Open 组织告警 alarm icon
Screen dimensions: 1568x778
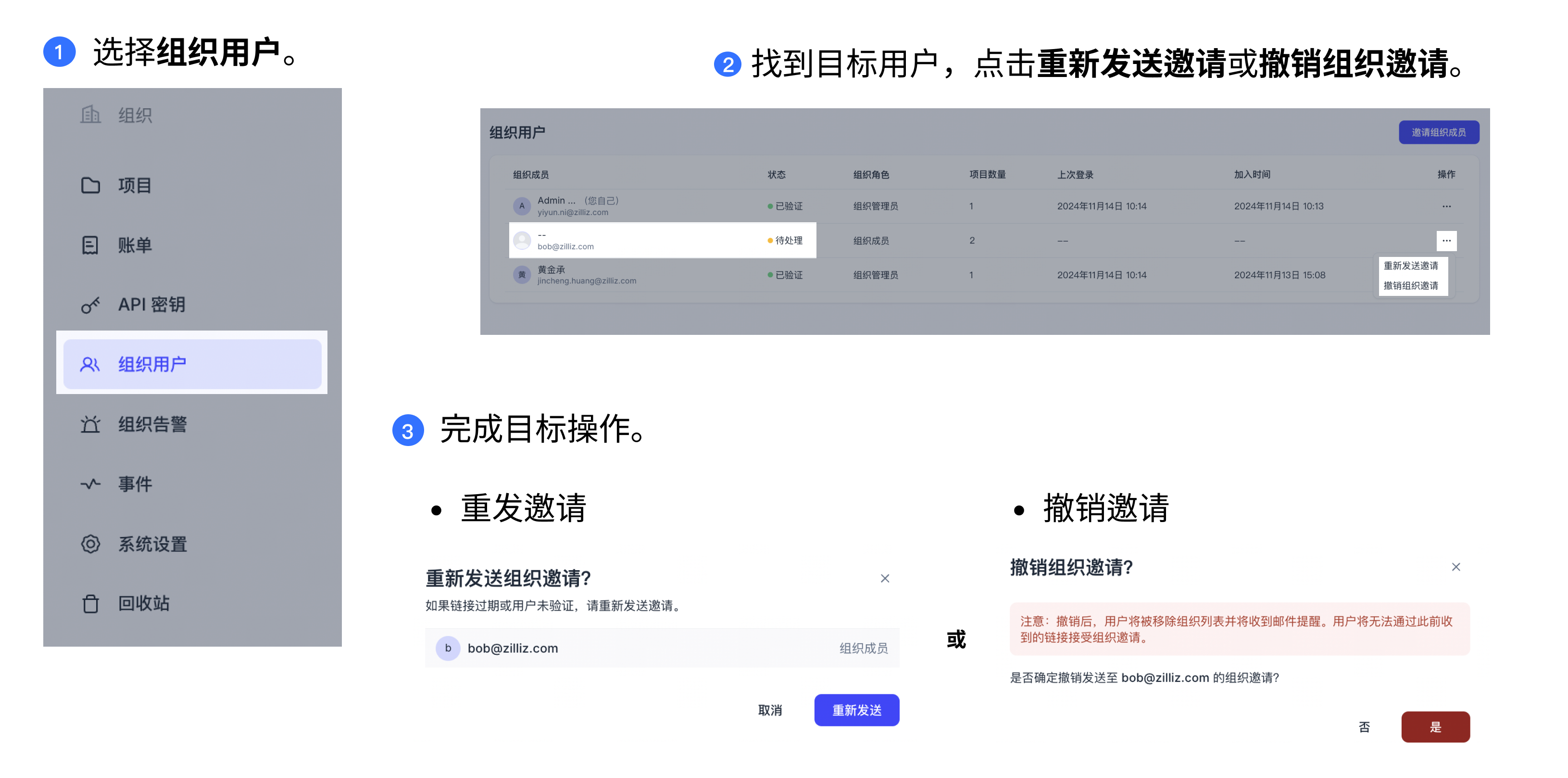[90, 424]
